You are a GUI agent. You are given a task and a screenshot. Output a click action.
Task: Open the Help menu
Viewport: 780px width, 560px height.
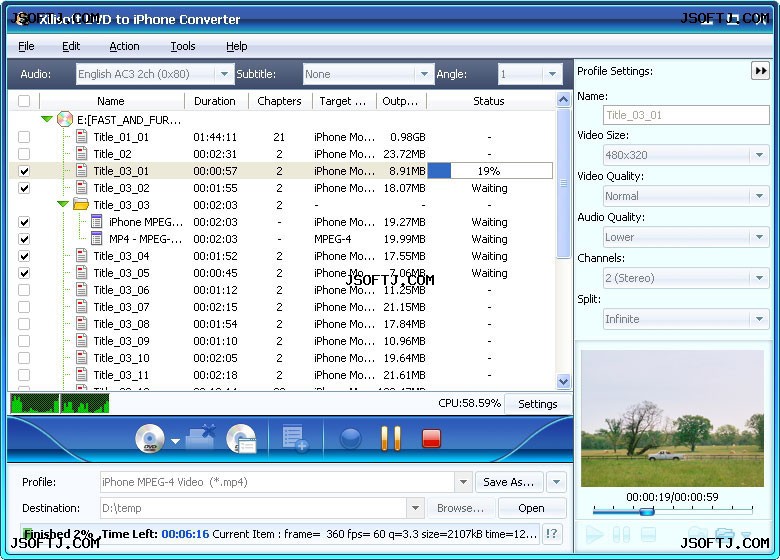pos(236,46)
